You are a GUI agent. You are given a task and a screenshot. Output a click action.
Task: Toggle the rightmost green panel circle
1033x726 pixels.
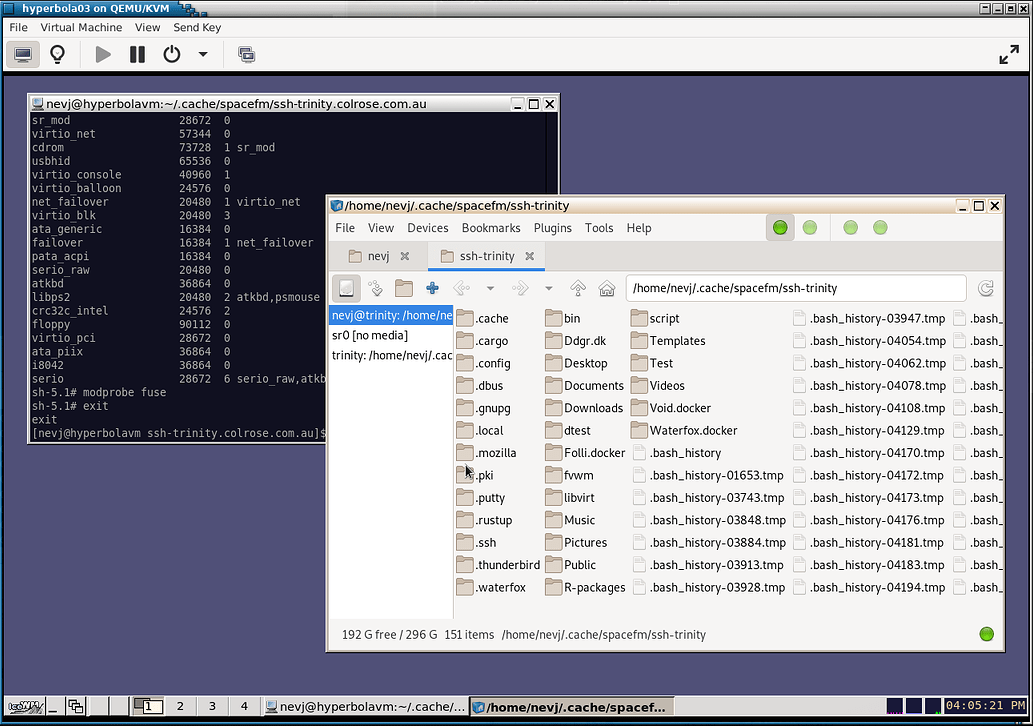point(880,227)
